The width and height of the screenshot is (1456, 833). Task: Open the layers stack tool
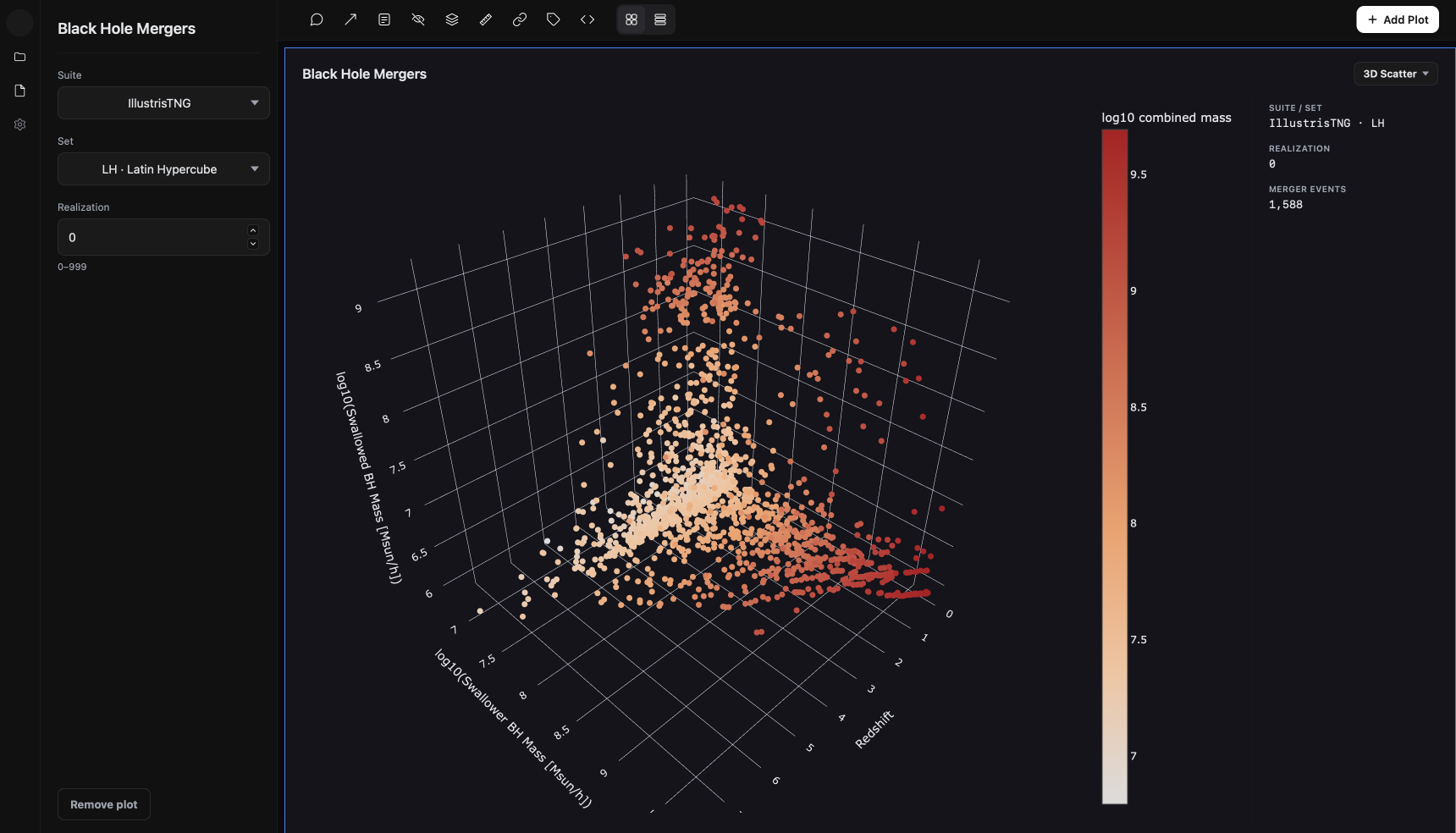click(x=452, y=19)
